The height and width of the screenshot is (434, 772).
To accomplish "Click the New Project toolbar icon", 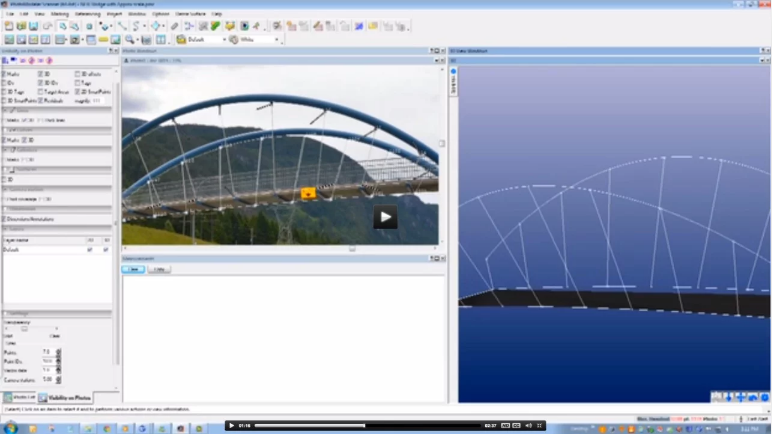I will [9, 26].
